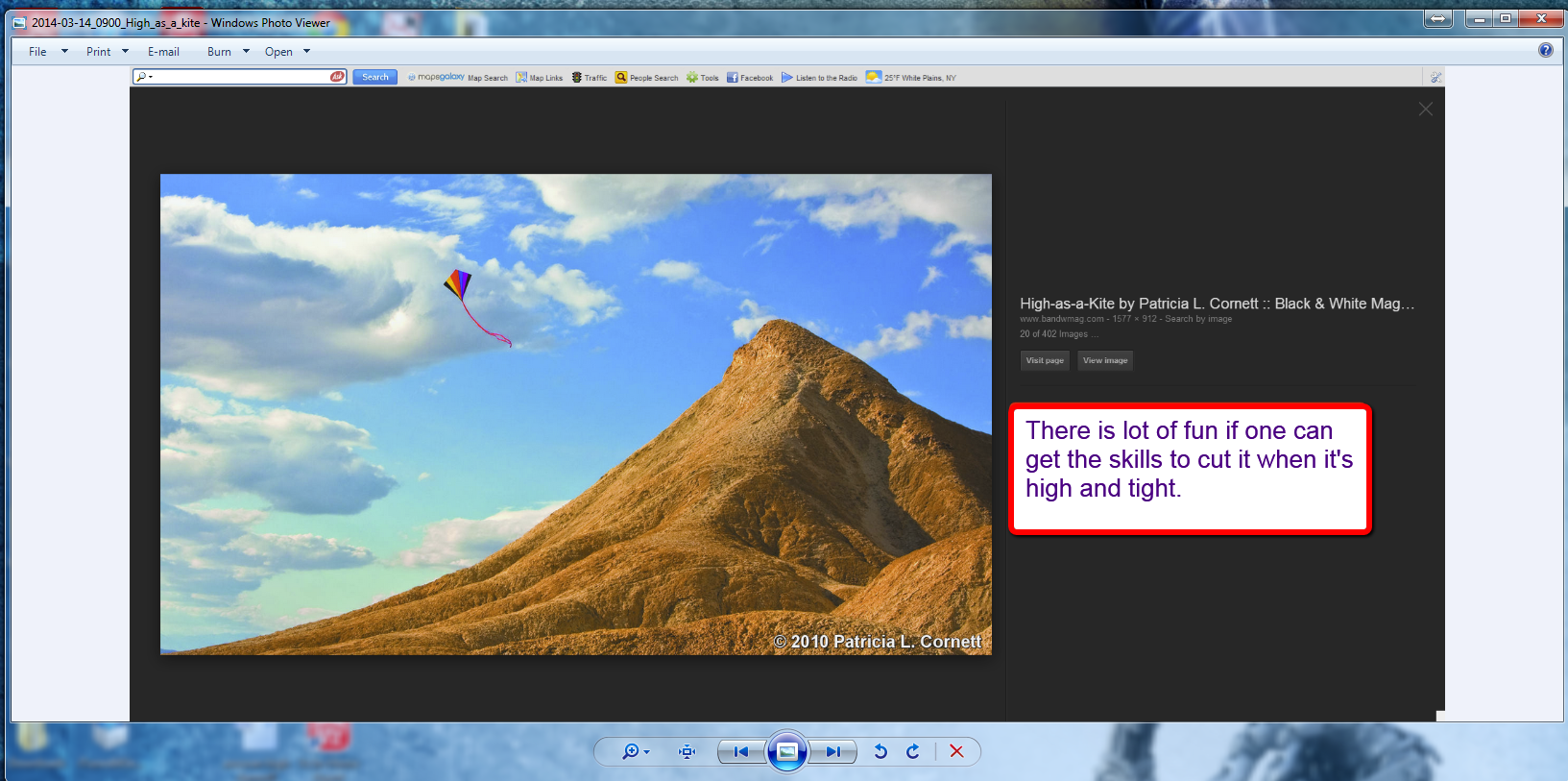The width and height of the screenshot is (1568, 781).
Task: Check the 25°F White Plains weather
Action: (x=911, y=78)
